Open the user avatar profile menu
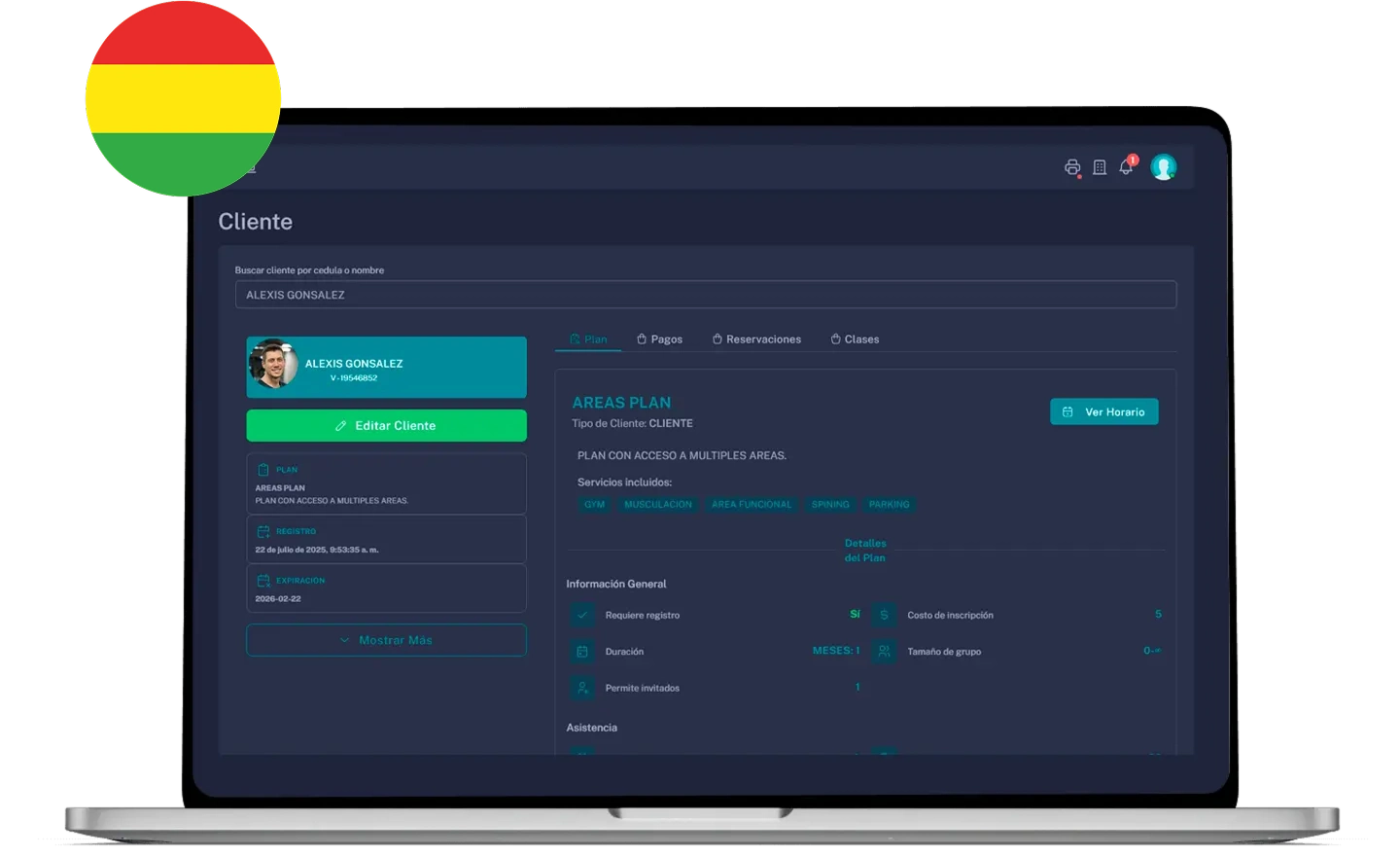The image size is (1400, 856). point(1163,167)
